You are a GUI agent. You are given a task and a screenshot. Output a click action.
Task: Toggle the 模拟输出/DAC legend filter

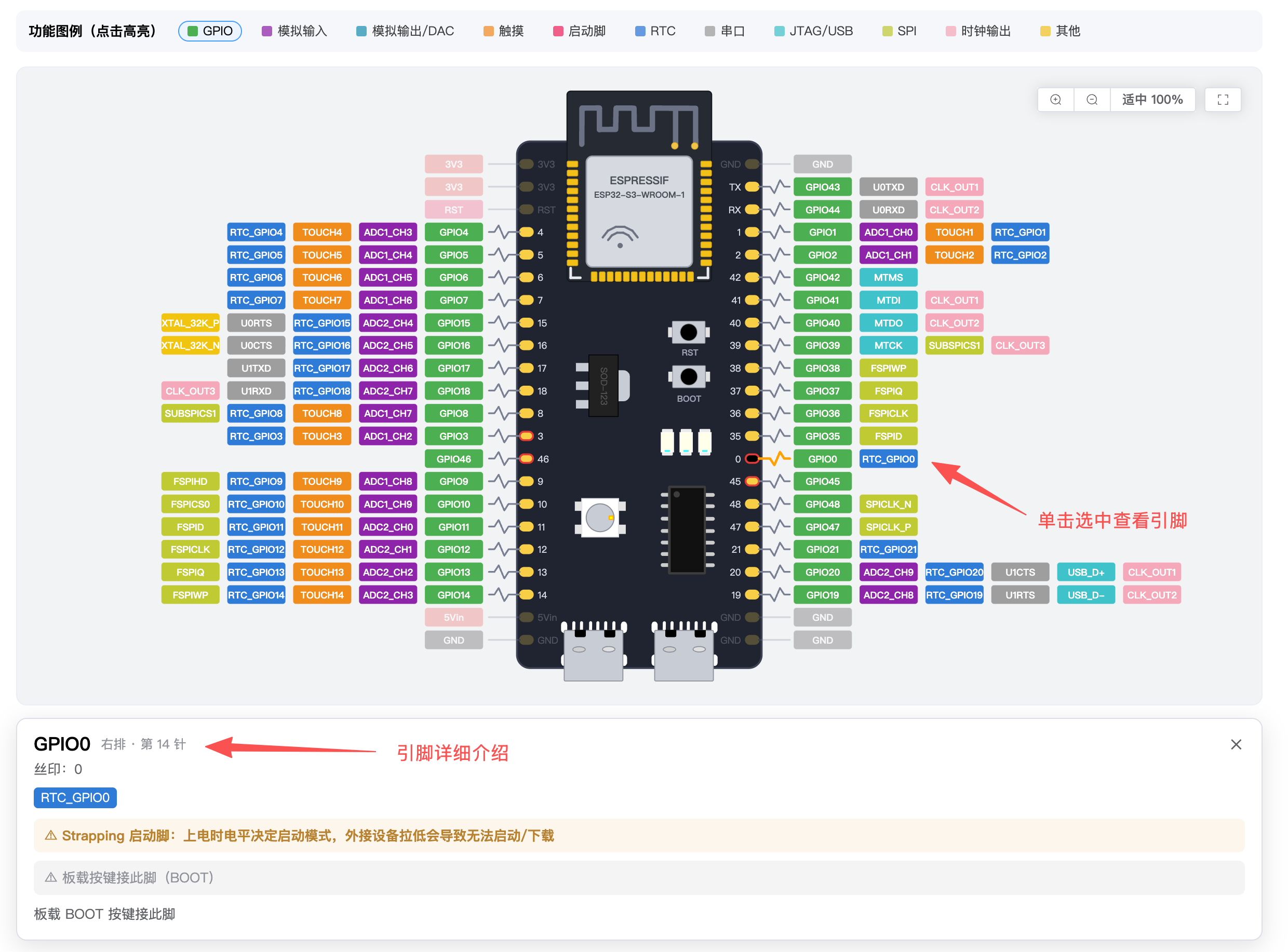pyautogui.click(x=405, y=31)
